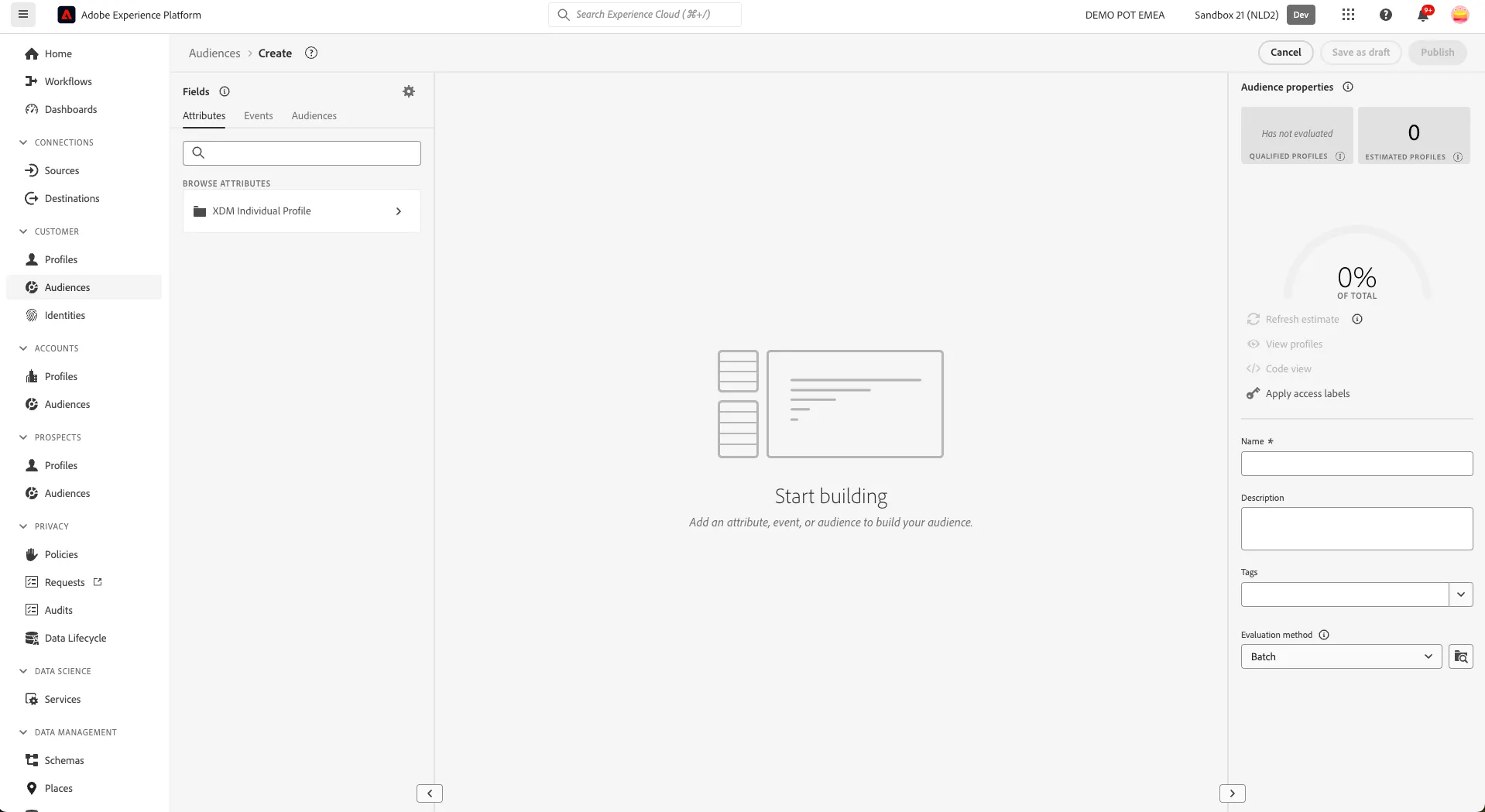Collapse the Connections section

coord(23,142)
